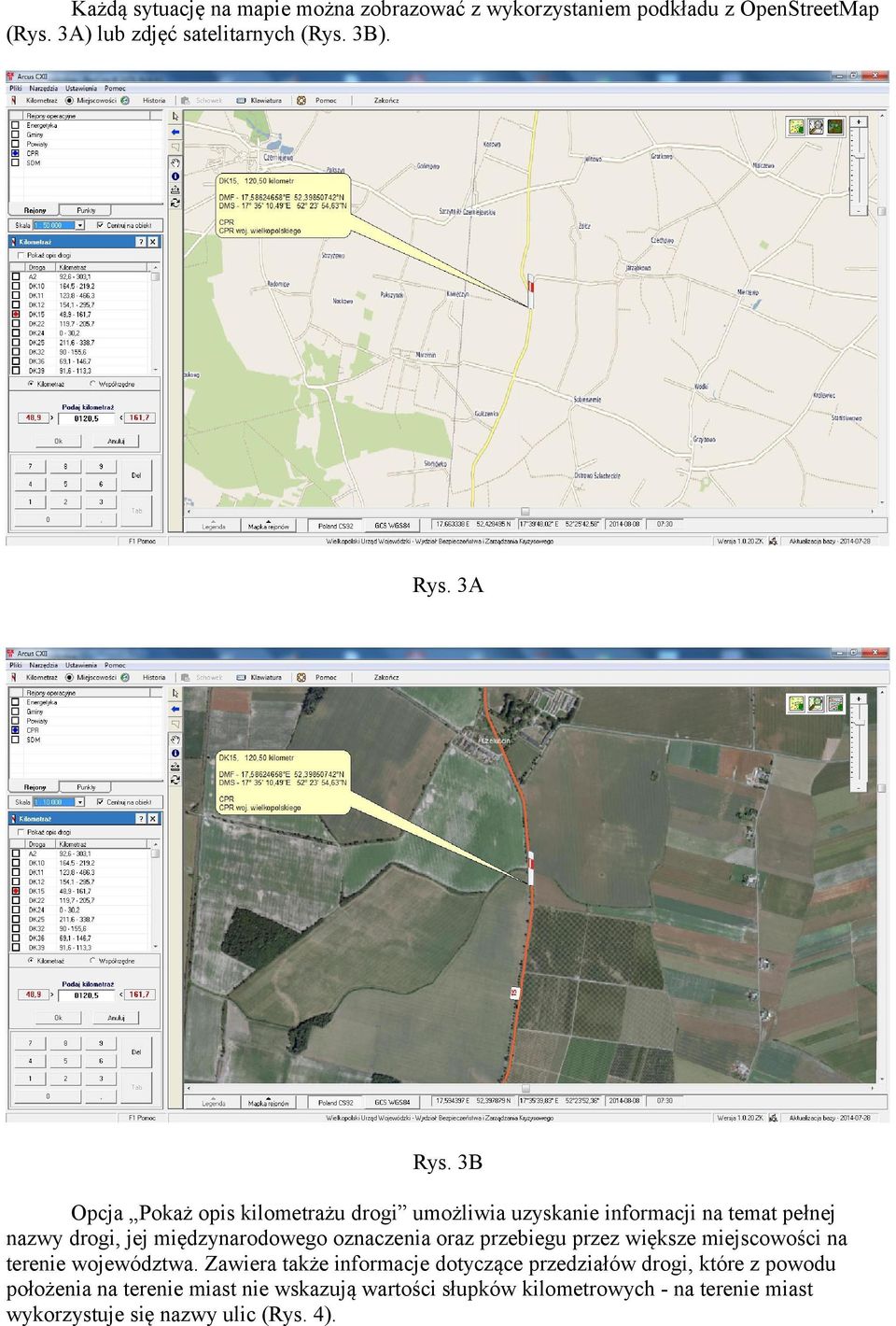
Task: Close the Kilometraż panel in Rys. 3A window
Action: (x=153, y=242)
